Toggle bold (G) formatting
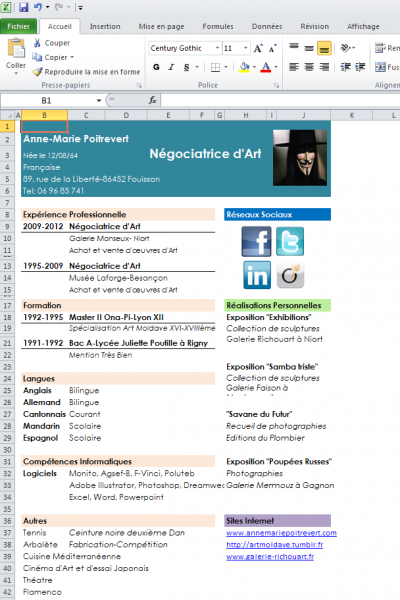This screenshot has width=400, height=600. (156, 67)
